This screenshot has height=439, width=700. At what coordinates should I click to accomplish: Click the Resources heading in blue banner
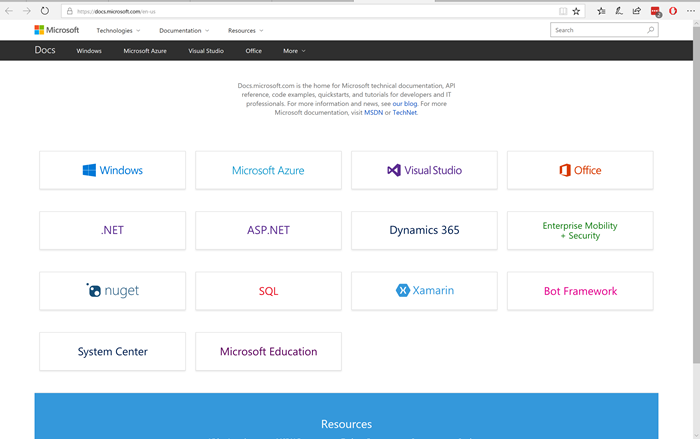pyautogui.click(x=346, y=424)
